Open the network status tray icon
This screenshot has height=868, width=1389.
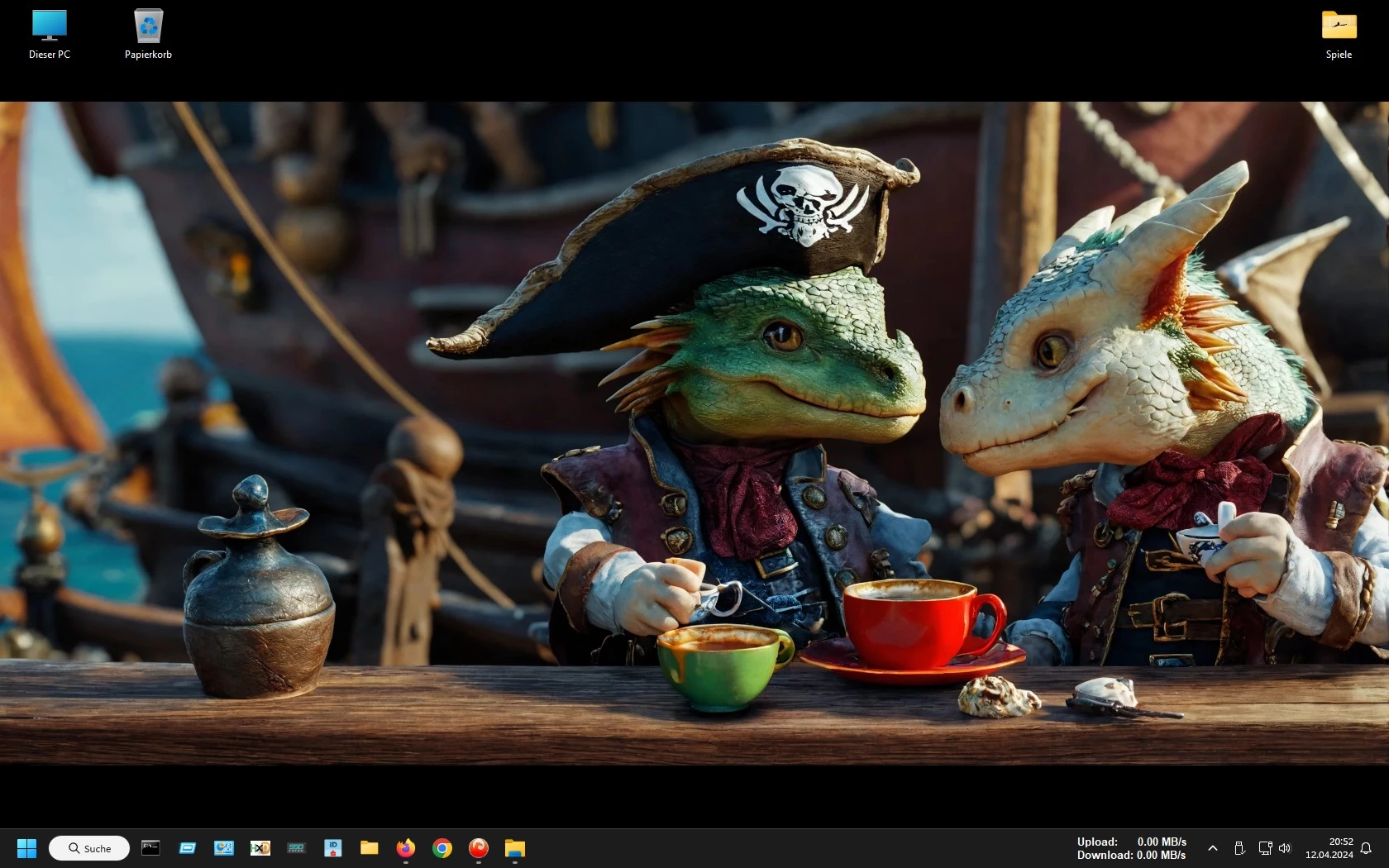(1265, 848)
